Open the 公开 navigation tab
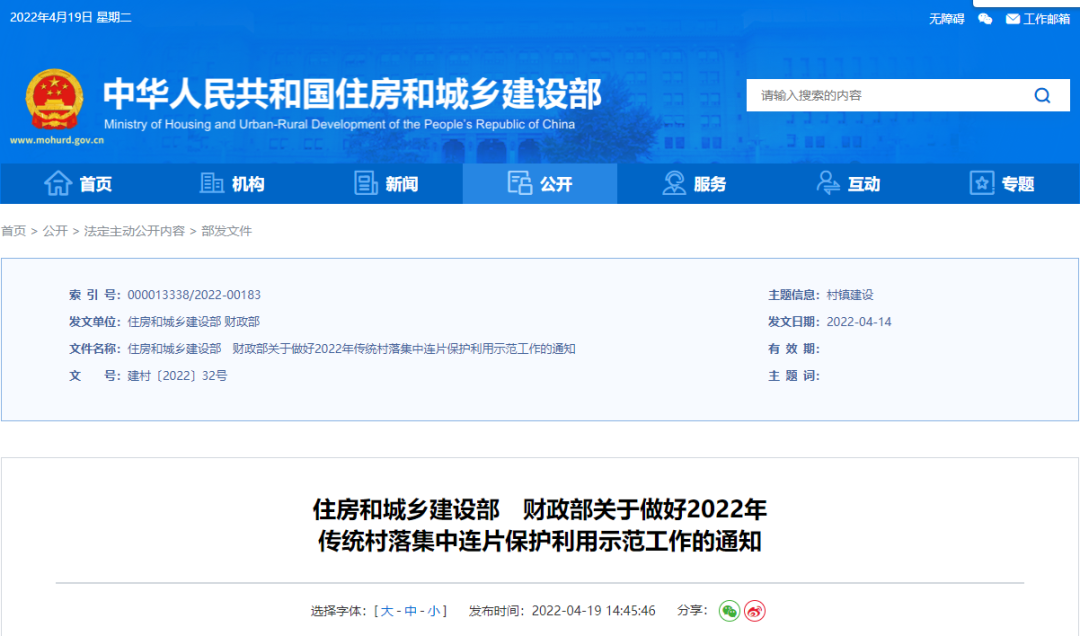This screenshot has height=636, width=1080. click(x=540, y=183)
